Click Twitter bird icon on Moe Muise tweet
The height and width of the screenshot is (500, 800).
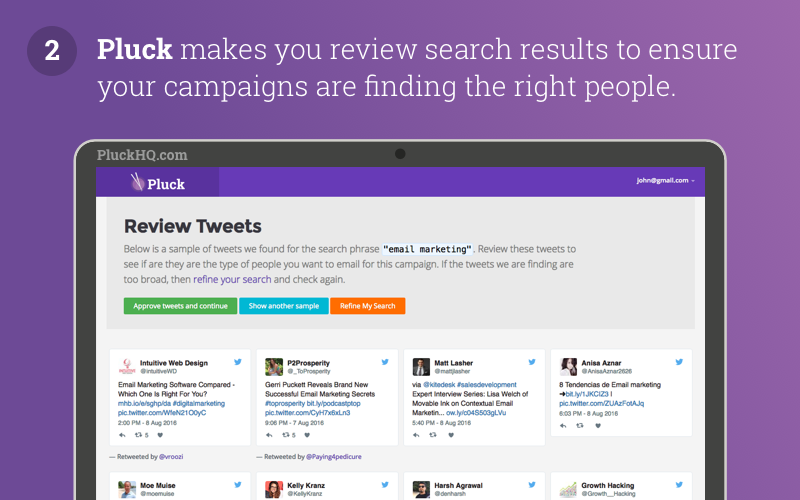[238, 485]
